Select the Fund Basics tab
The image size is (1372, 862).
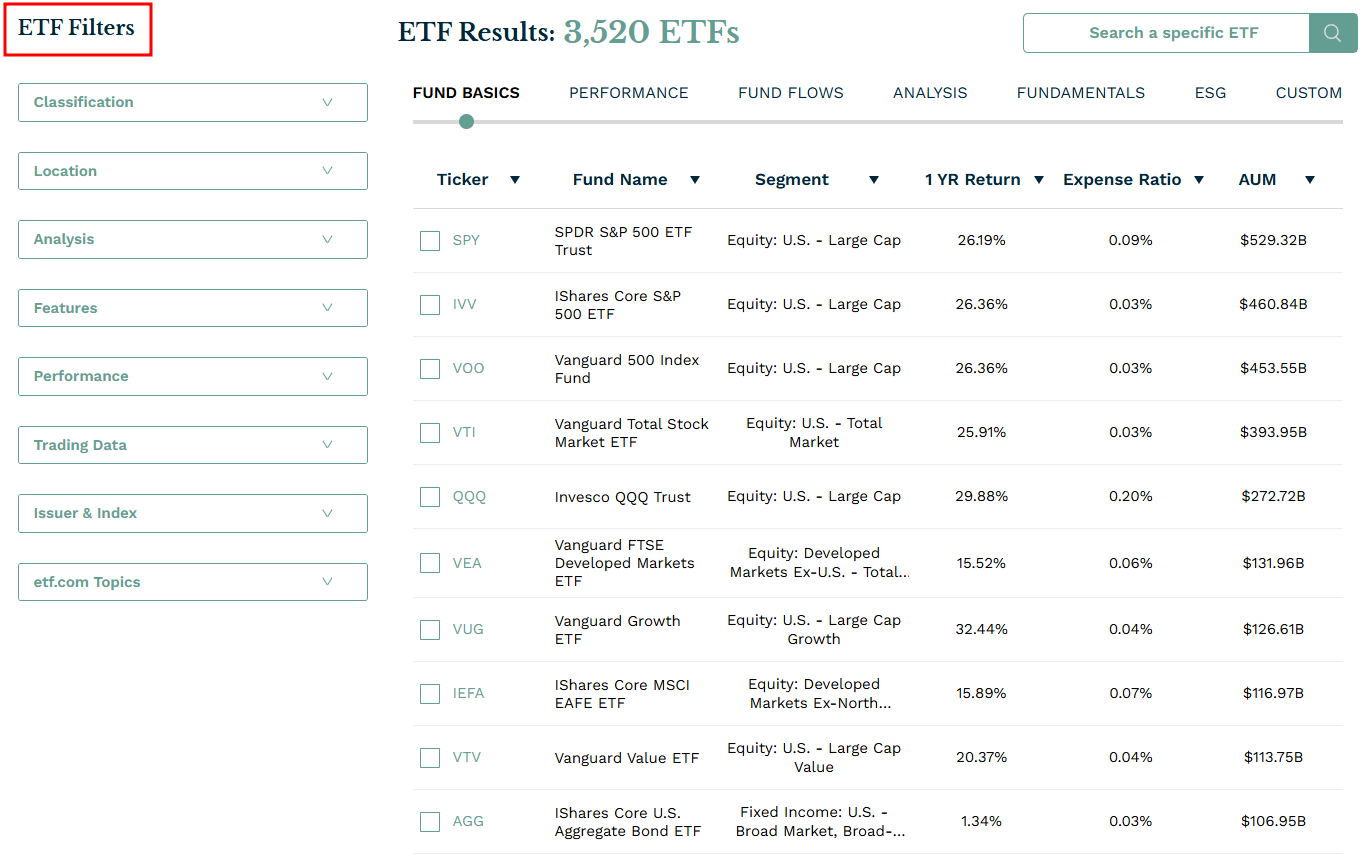[x=466, y=93]
